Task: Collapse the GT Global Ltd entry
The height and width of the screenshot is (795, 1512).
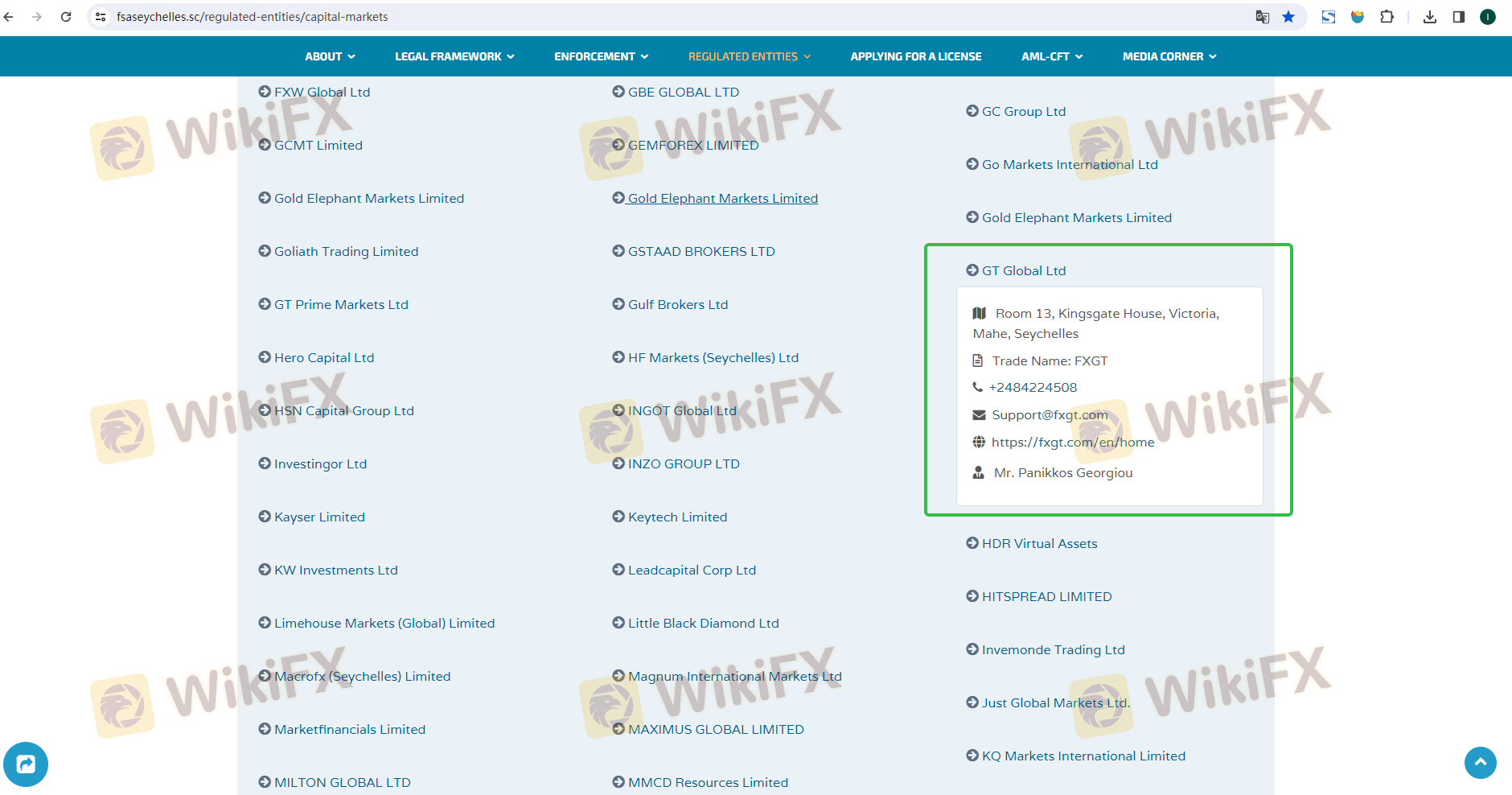Action: [1023, 270]
